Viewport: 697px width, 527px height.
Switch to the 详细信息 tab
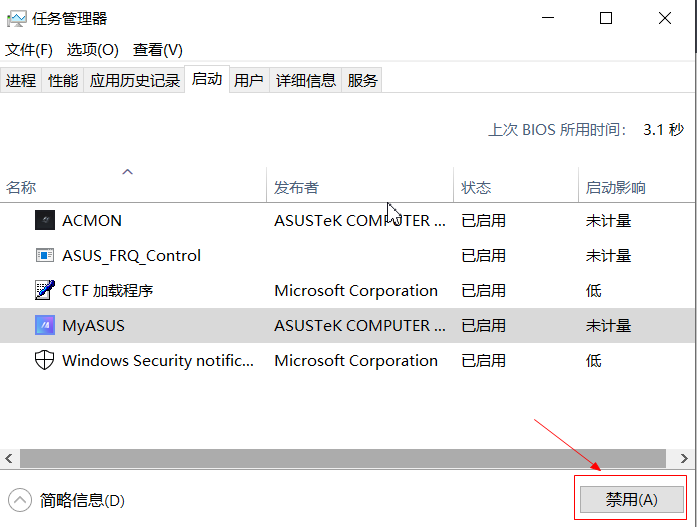click(305, 80)
